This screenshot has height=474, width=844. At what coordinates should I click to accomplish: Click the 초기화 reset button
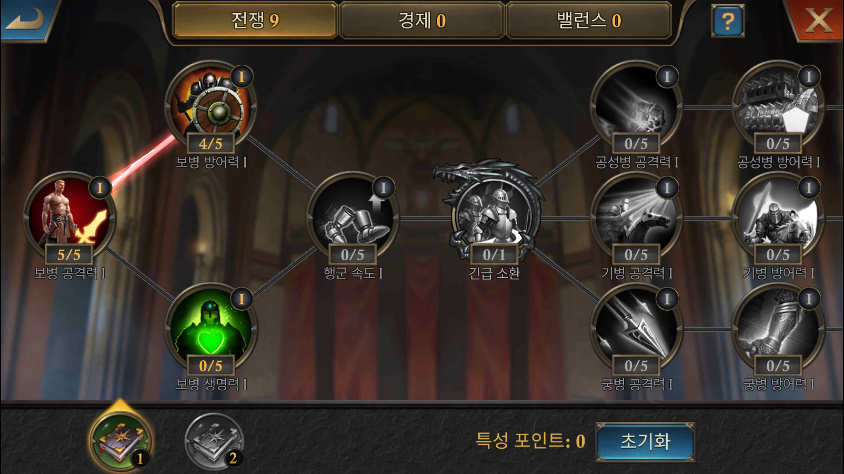[645, 442]
